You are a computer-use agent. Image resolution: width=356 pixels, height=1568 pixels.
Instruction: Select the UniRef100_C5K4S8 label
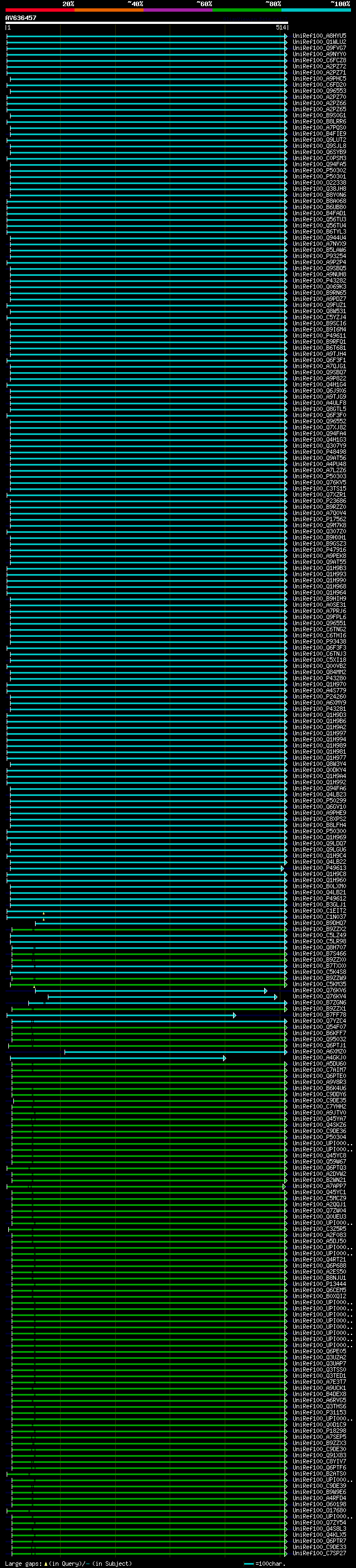[319, 972]
